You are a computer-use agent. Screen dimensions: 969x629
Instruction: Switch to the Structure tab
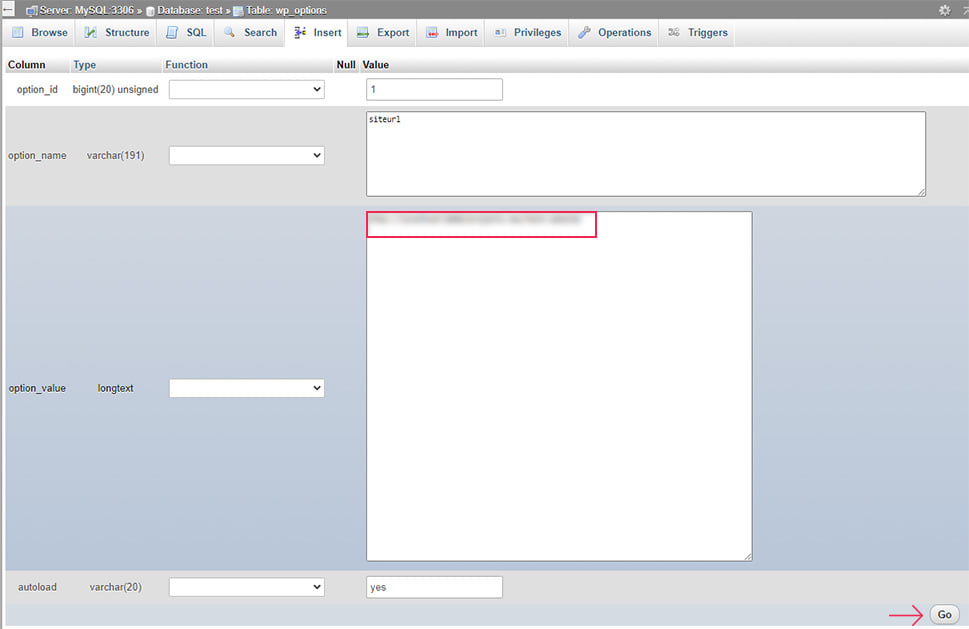coord(117,32)
